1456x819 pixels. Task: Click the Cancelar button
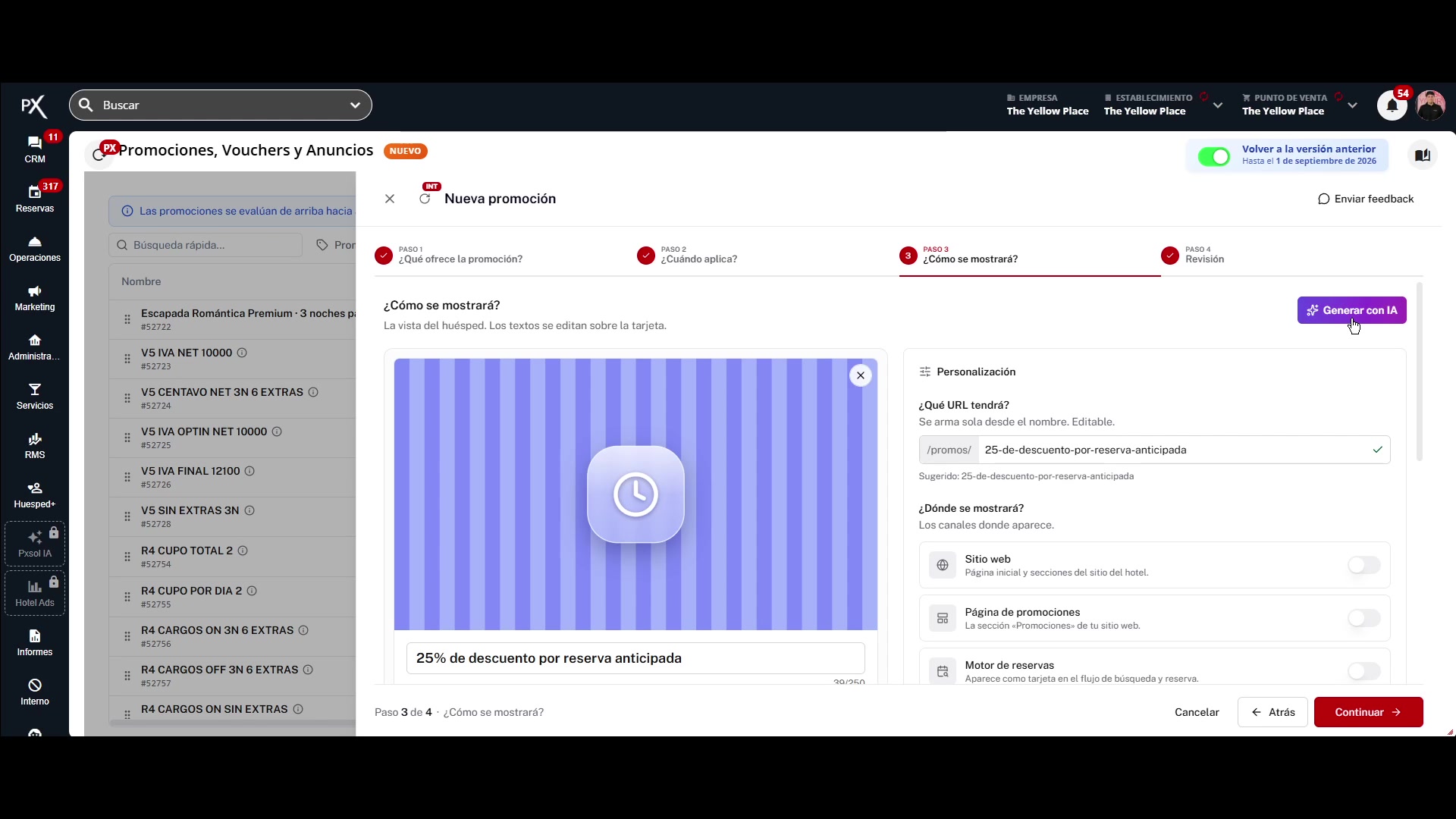click(x=1197, y=712)
